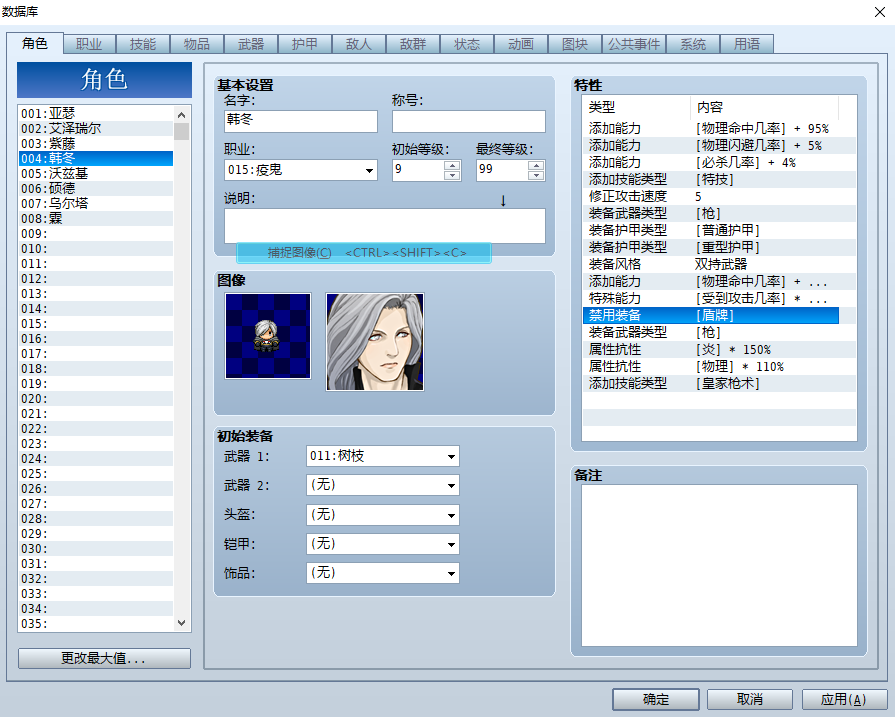Click the 内容 column header in traits
895x717 pixels.
tap(765, 107)
